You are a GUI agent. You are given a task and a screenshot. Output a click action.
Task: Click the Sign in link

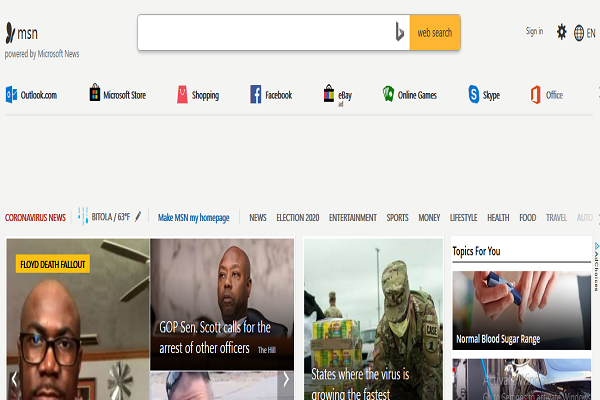point(534,32)
